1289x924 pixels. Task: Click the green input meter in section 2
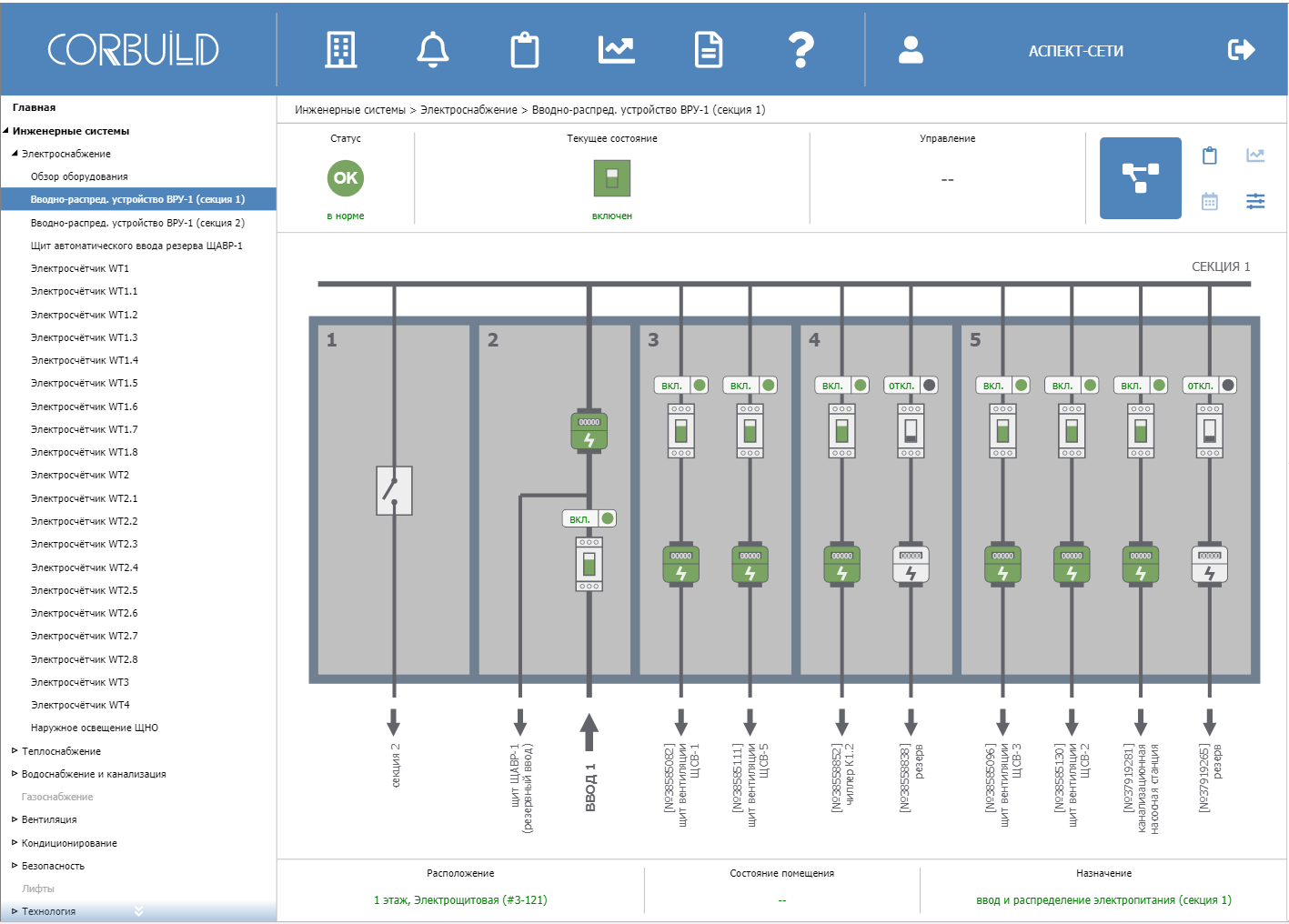tap(589, 431)
